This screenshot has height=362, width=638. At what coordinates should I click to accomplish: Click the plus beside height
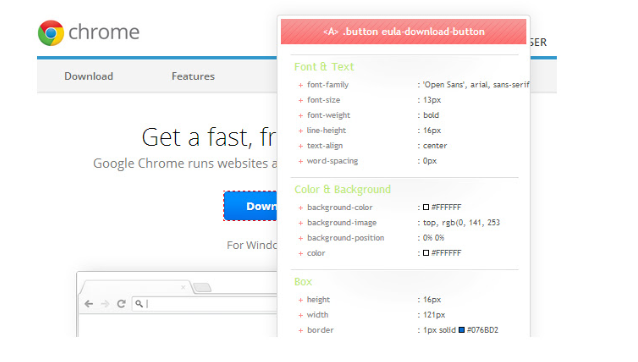point(300,300)
